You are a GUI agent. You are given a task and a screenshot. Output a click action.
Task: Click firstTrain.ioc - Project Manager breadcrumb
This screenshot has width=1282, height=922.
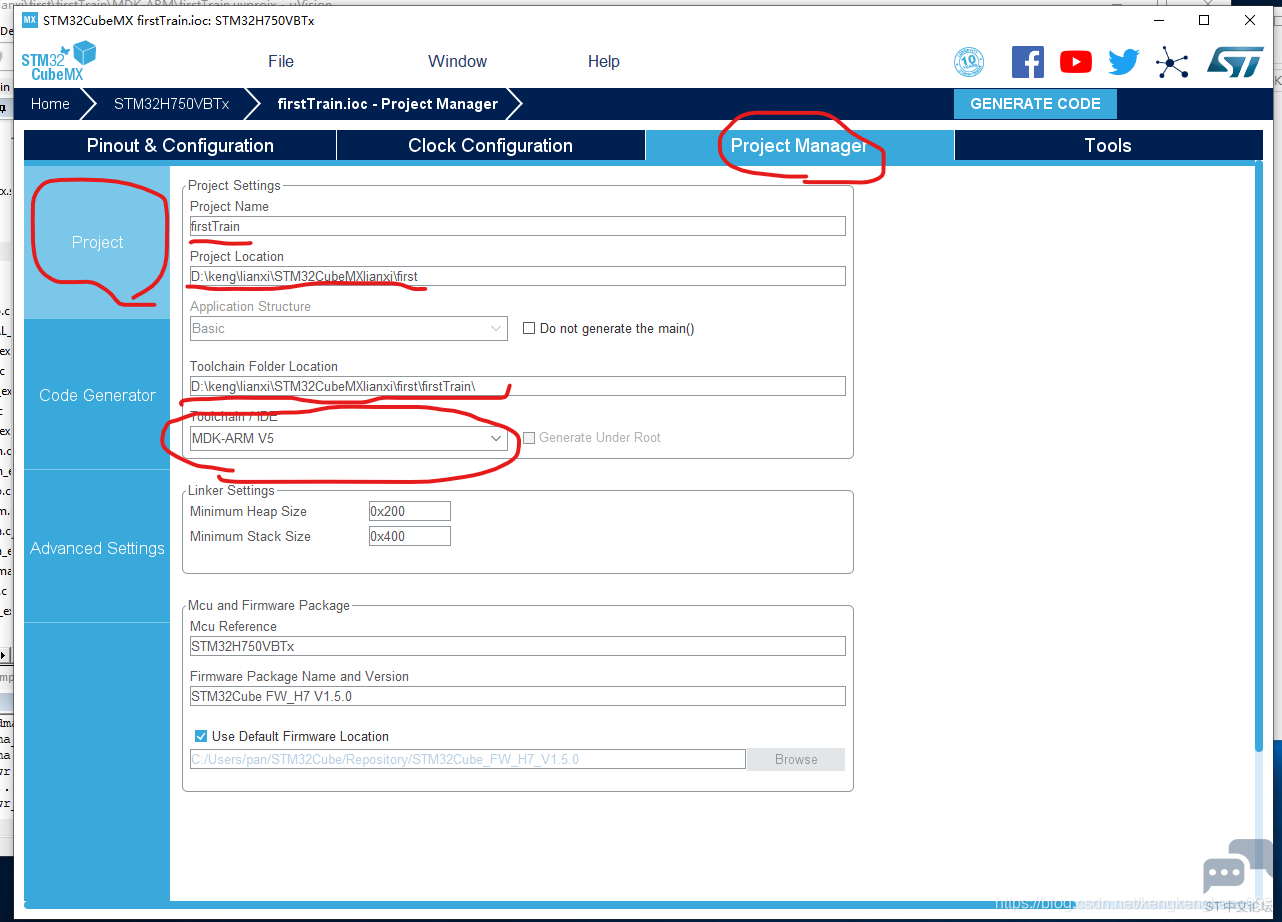(387, 104)
